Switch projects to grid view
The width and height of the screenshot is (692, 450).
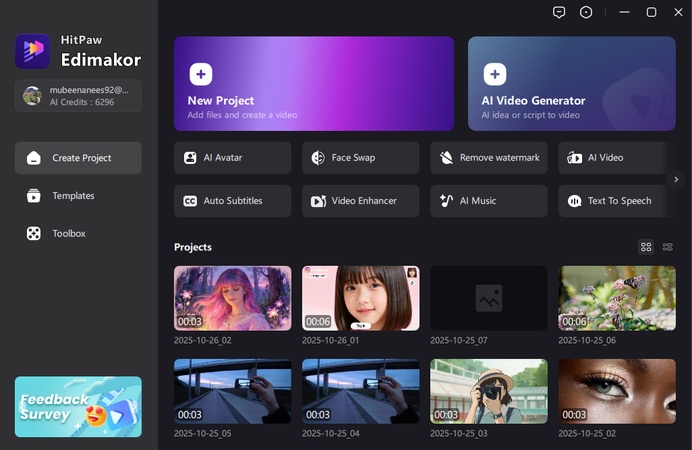(x=646, y=247)
